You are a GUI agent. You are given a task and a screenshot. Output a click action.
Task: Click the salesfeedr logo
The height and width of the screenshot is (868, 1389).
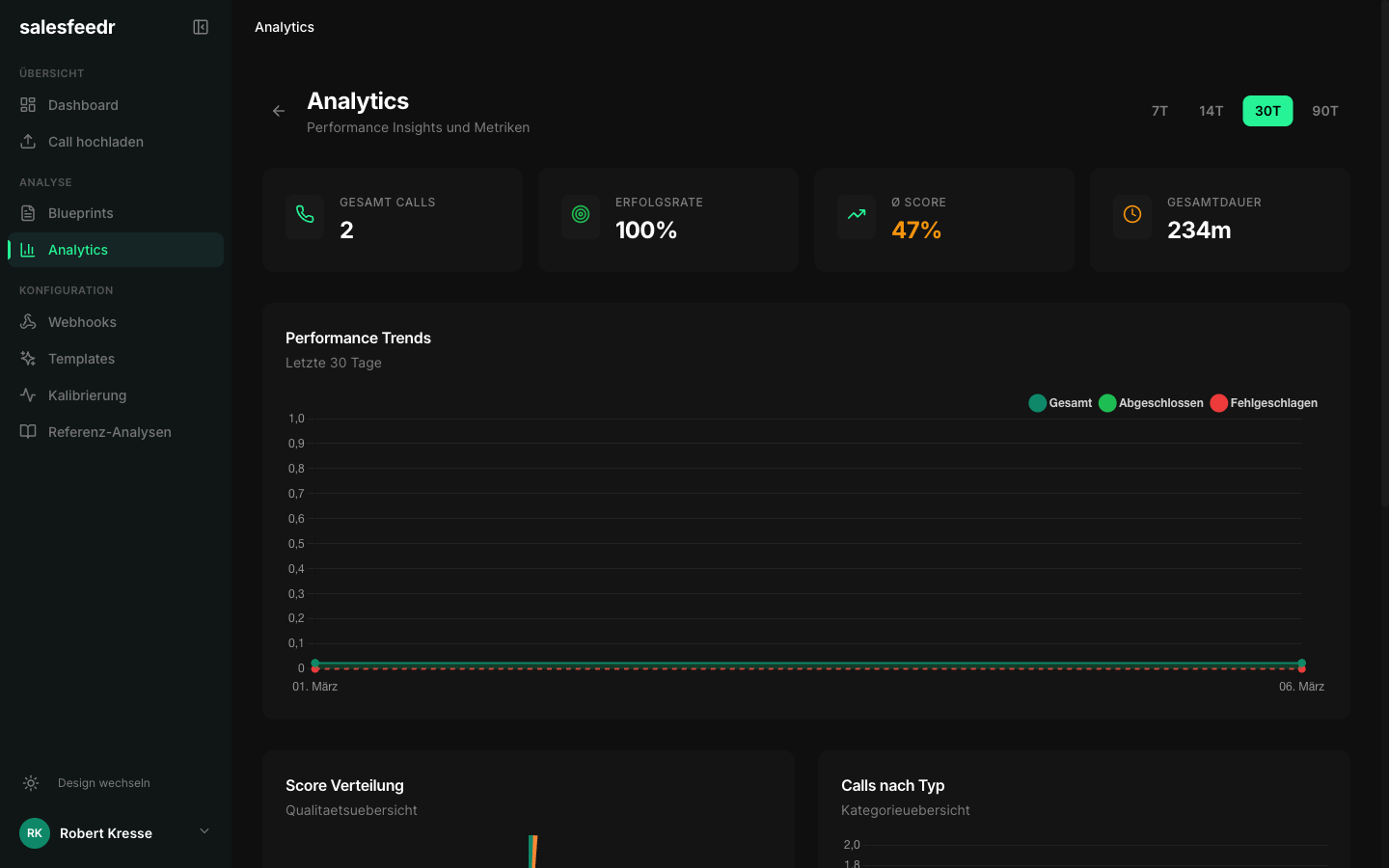click(x=68, y=27)
